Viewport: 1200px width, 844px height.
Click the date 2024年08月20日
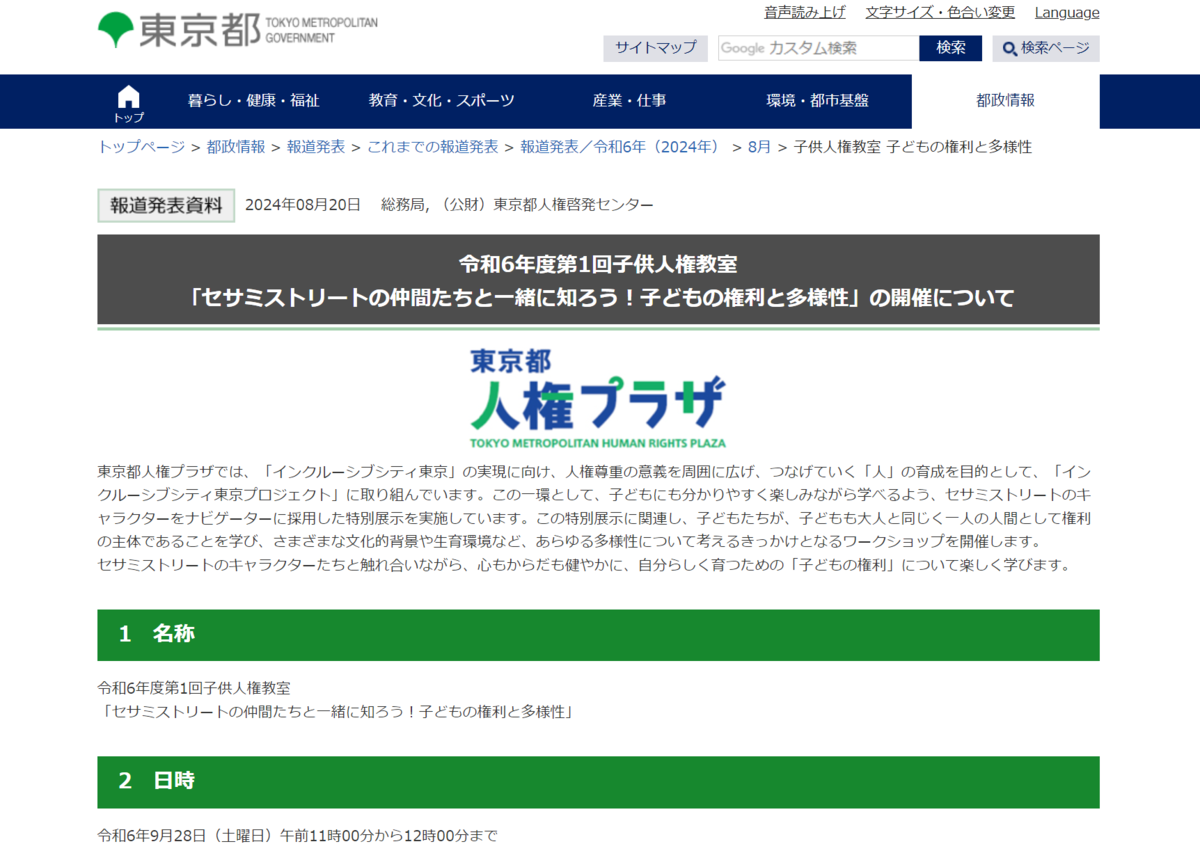[302, 205]
